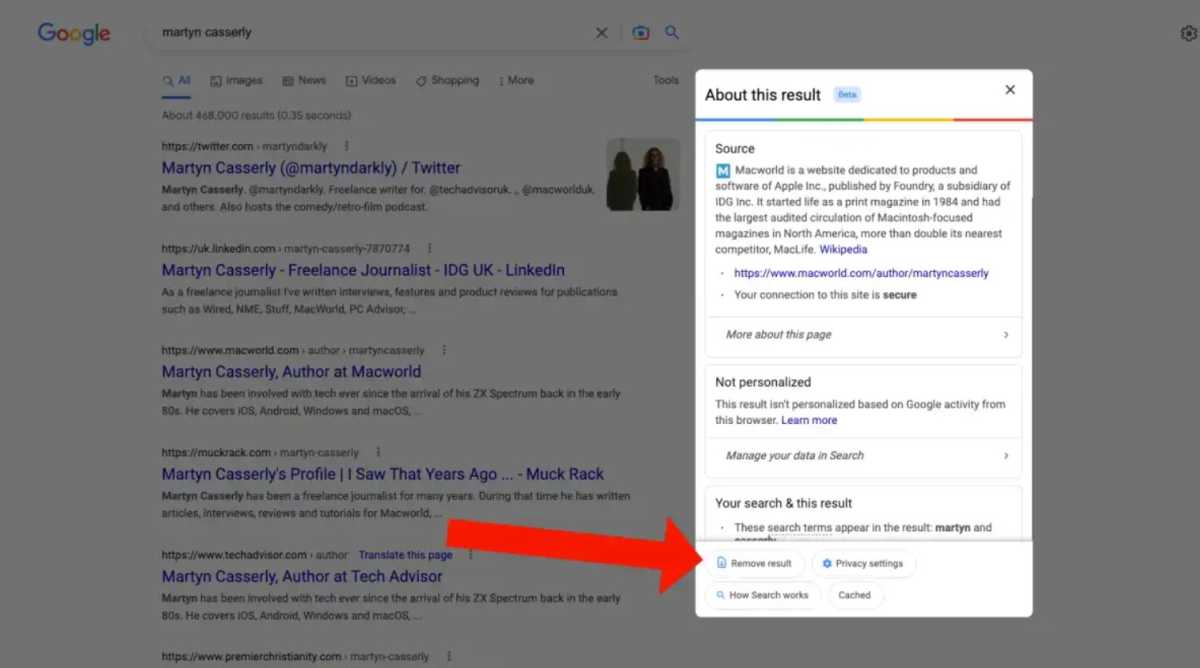The height and width of the screenshot is (668, 1200).
Task: Expand More about this page
Action: [863, 335]
